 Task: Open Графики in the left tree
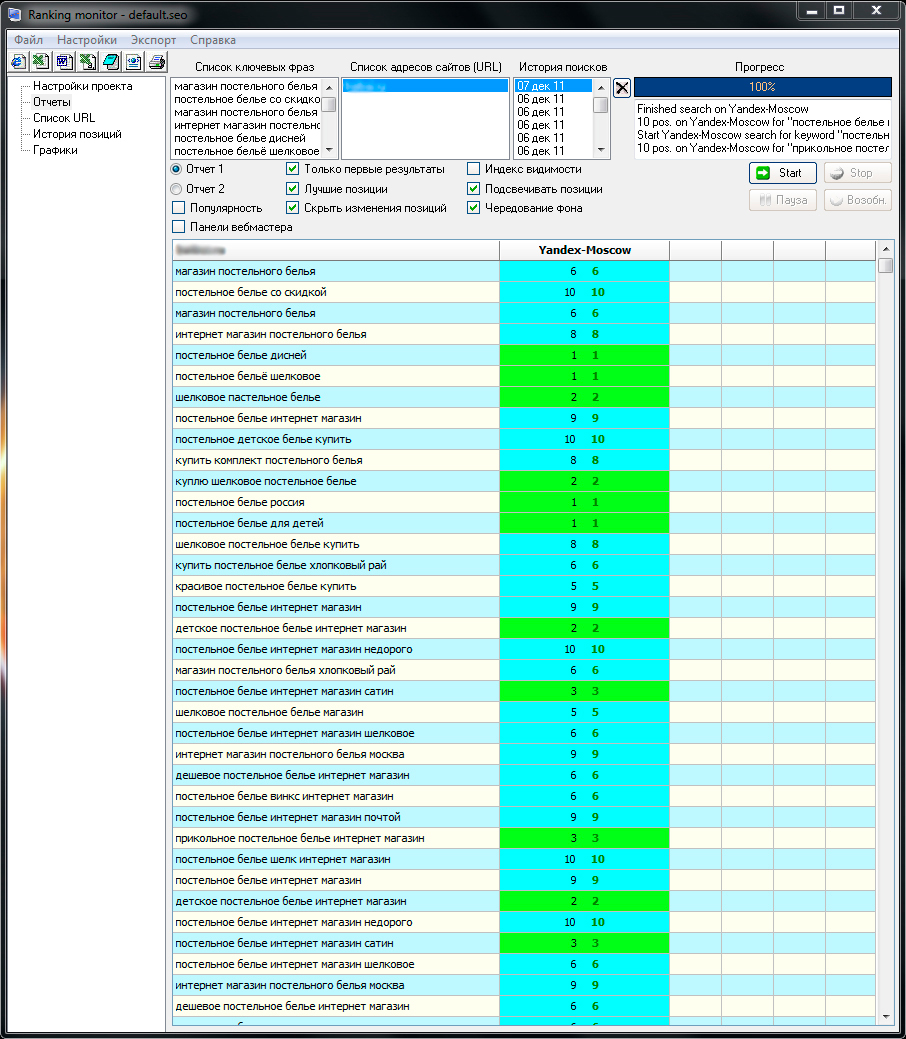56,150
